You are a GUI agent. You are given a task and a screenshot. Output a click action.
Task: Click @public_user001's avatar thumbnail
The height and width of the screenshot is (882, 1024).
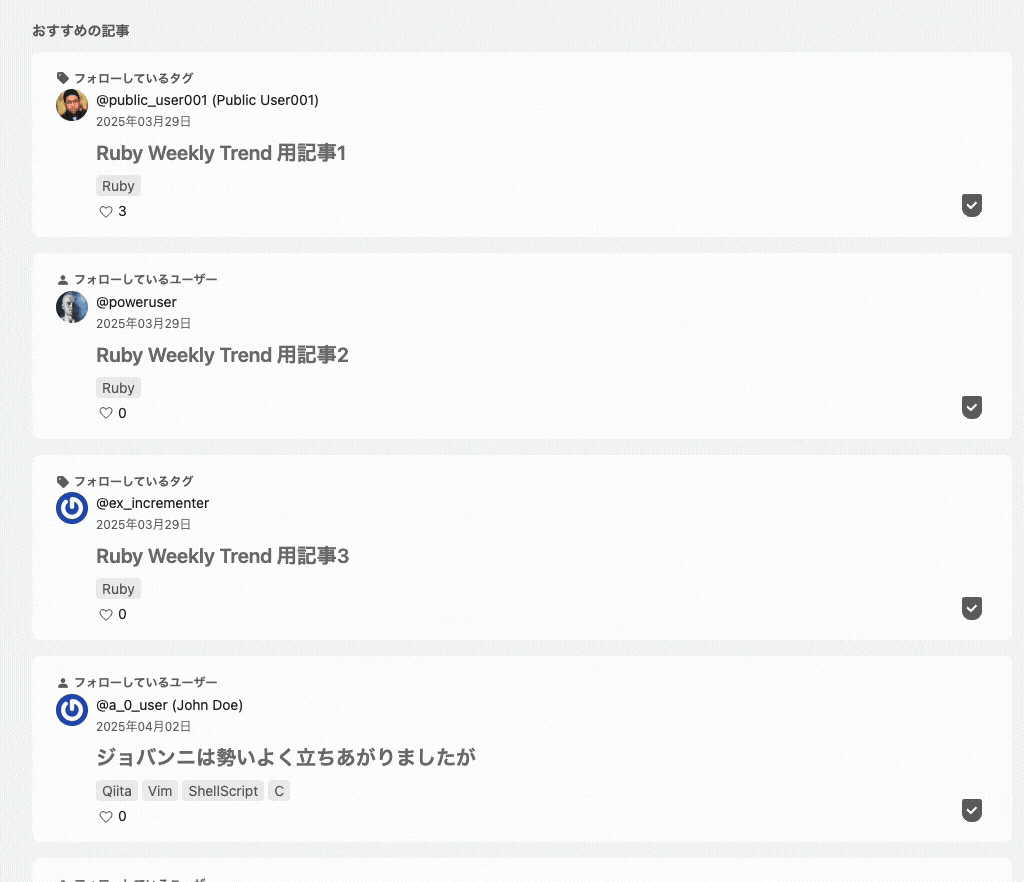[x=72, y=105]
